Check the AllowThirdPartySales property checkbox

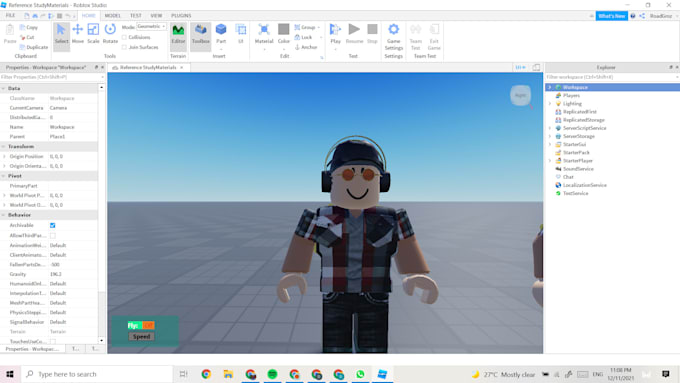pos(52,236)
